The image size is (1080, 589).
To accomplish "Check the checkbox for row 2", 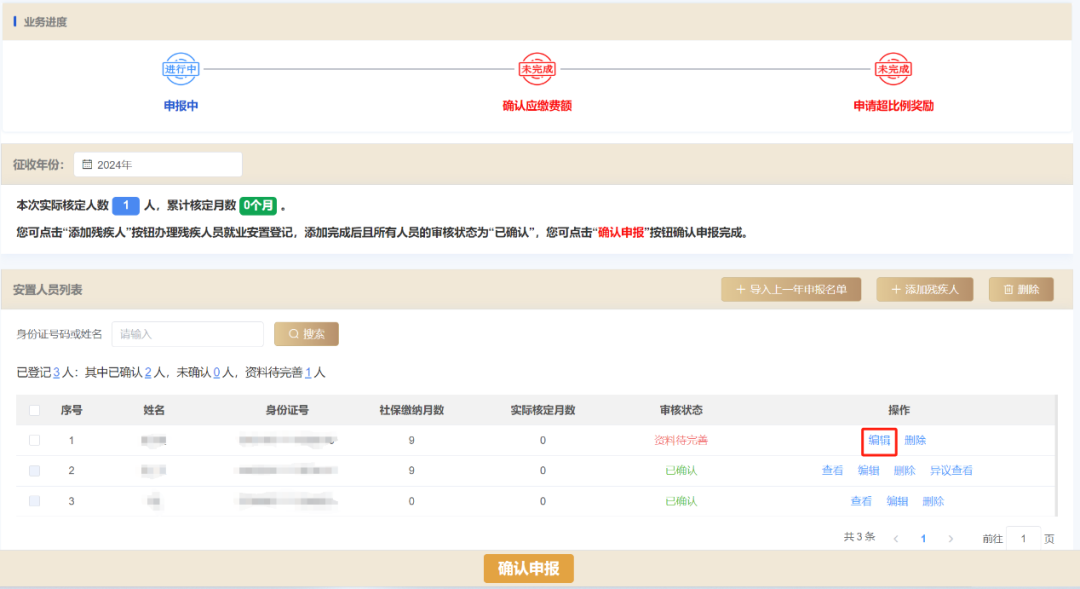I will tap(34, 470).
